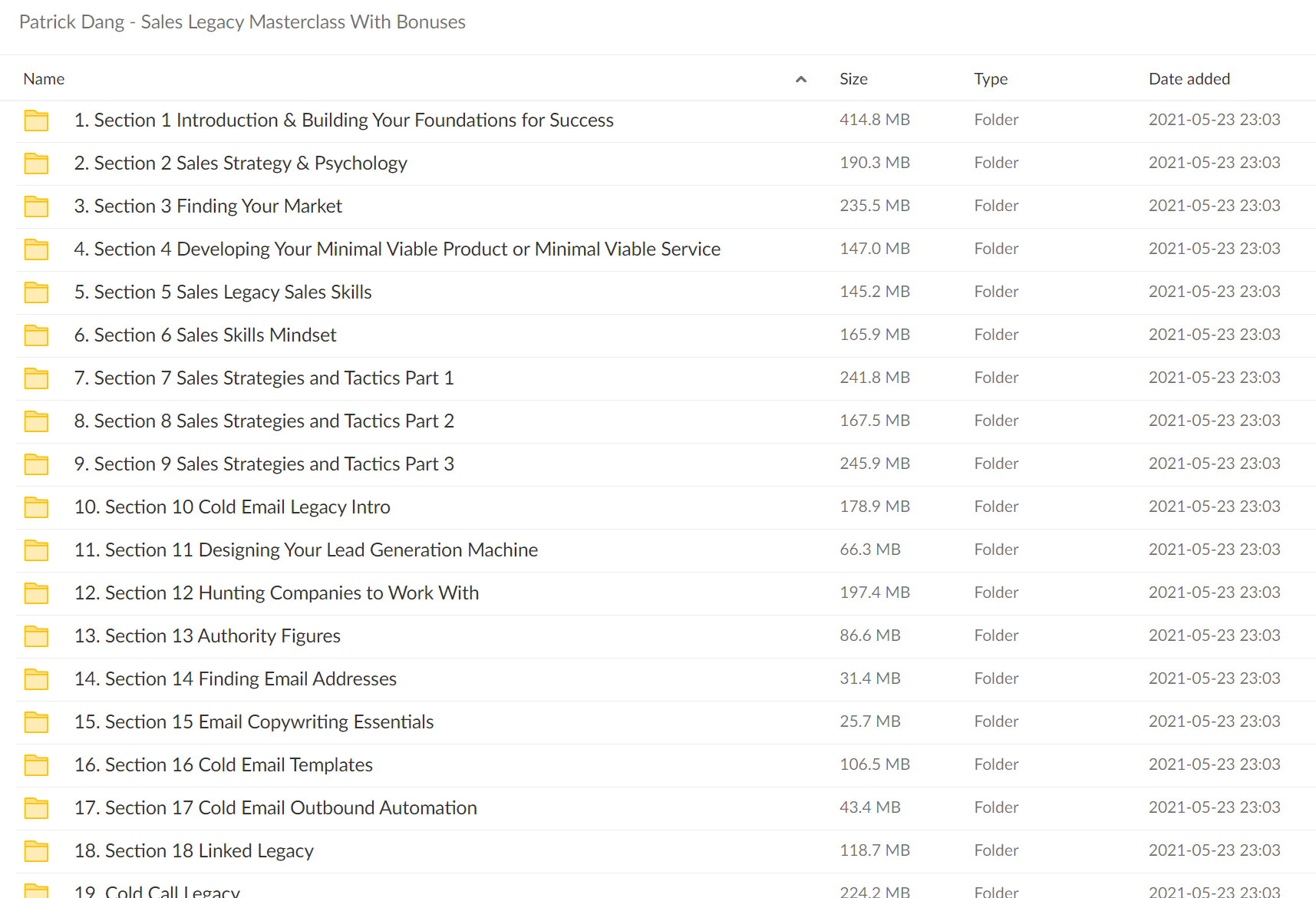
Task: Click folder icon for Section 11 Lead Generation Machine
Action: point(36,550)
